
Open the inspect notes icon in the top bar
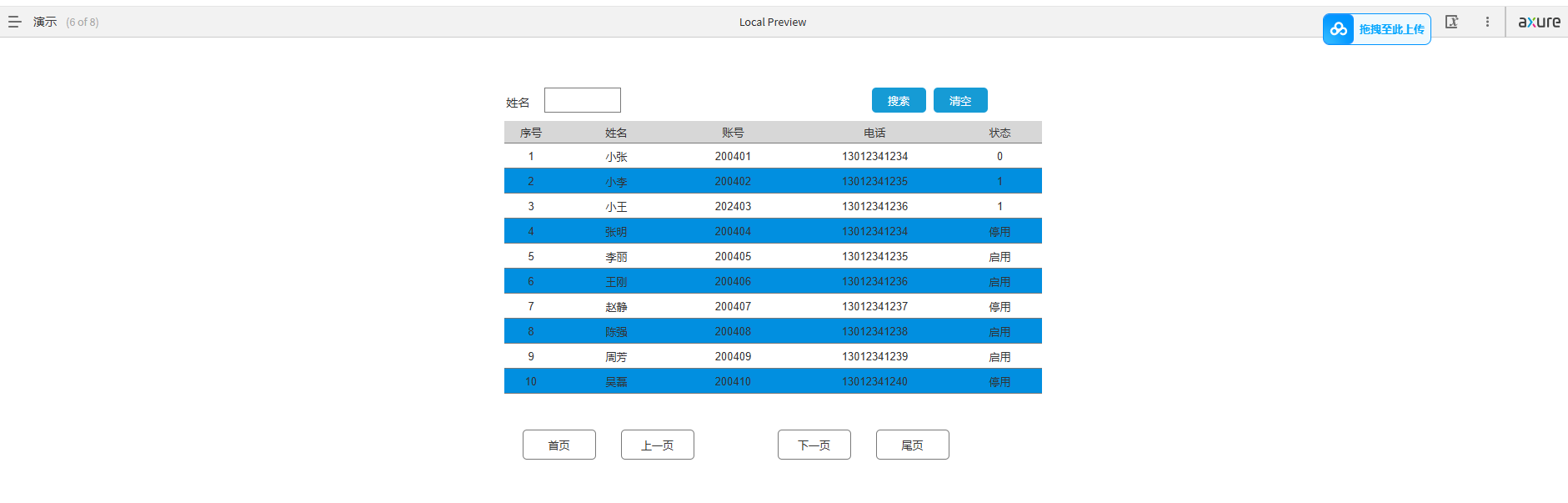pyautogui.click(x=1451, y=22)
